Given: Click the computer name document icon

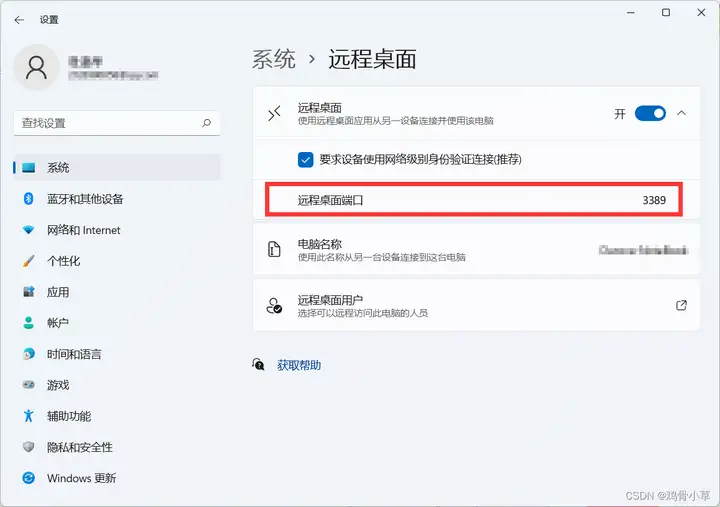Looking at the screenshot, I should 274,249.
